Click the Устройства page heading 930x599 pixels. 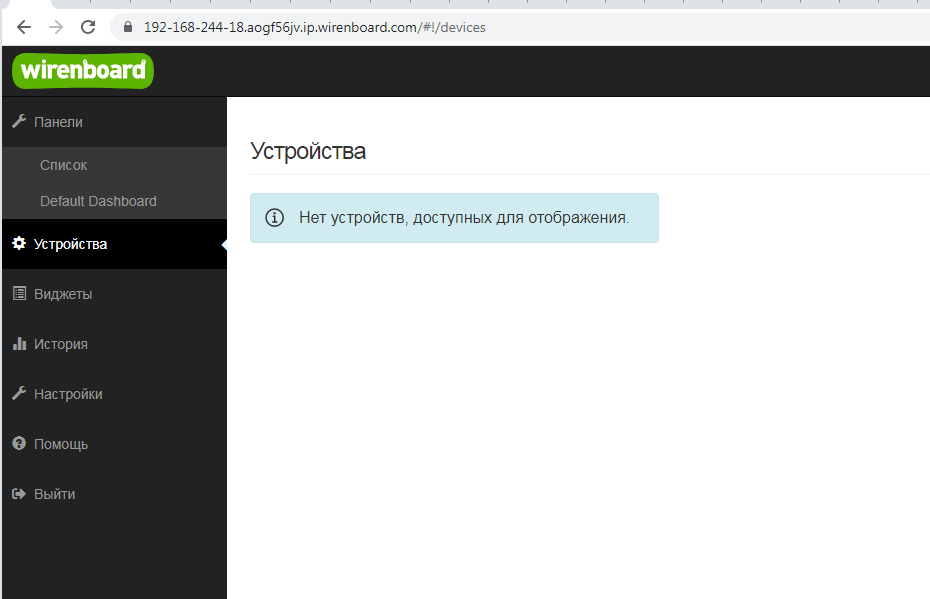(308, 151)
